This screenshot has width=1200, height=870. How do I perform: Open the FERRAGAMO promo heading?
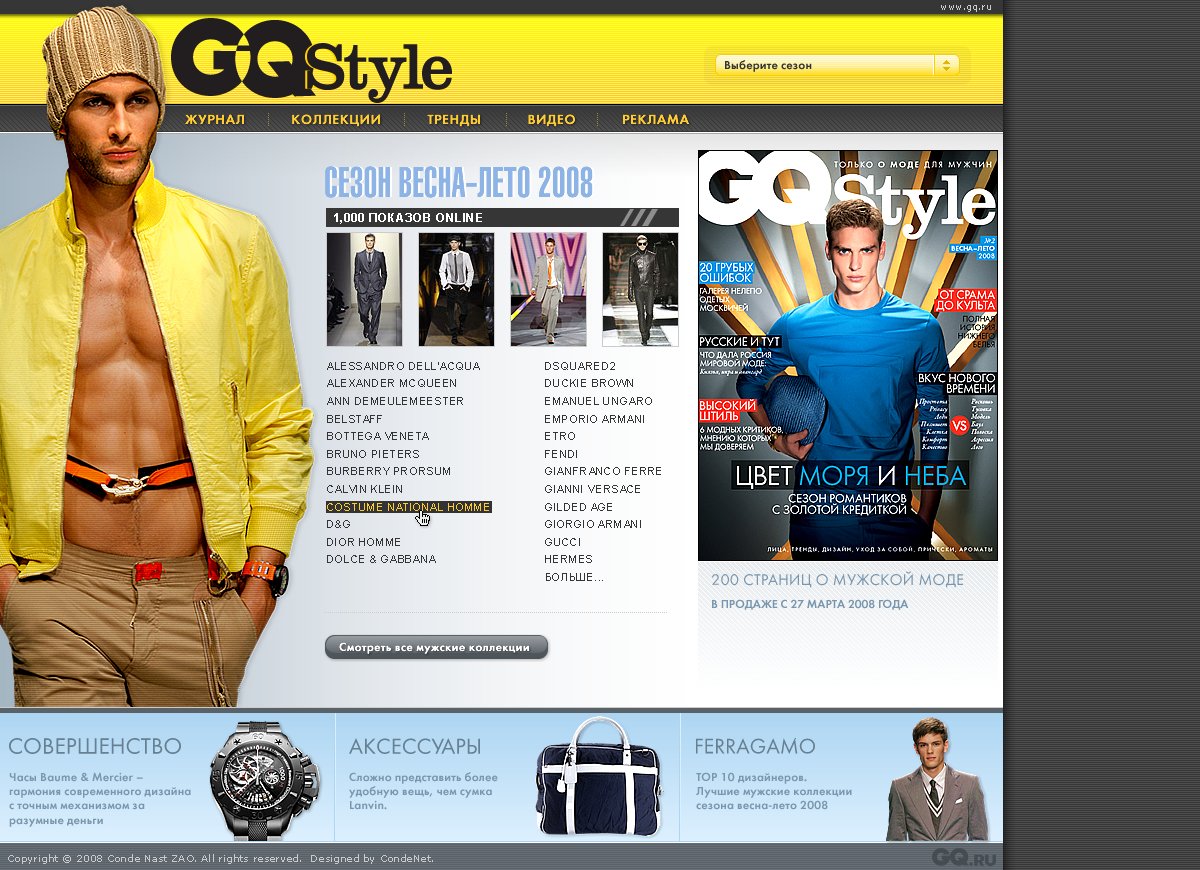(755, 746)
